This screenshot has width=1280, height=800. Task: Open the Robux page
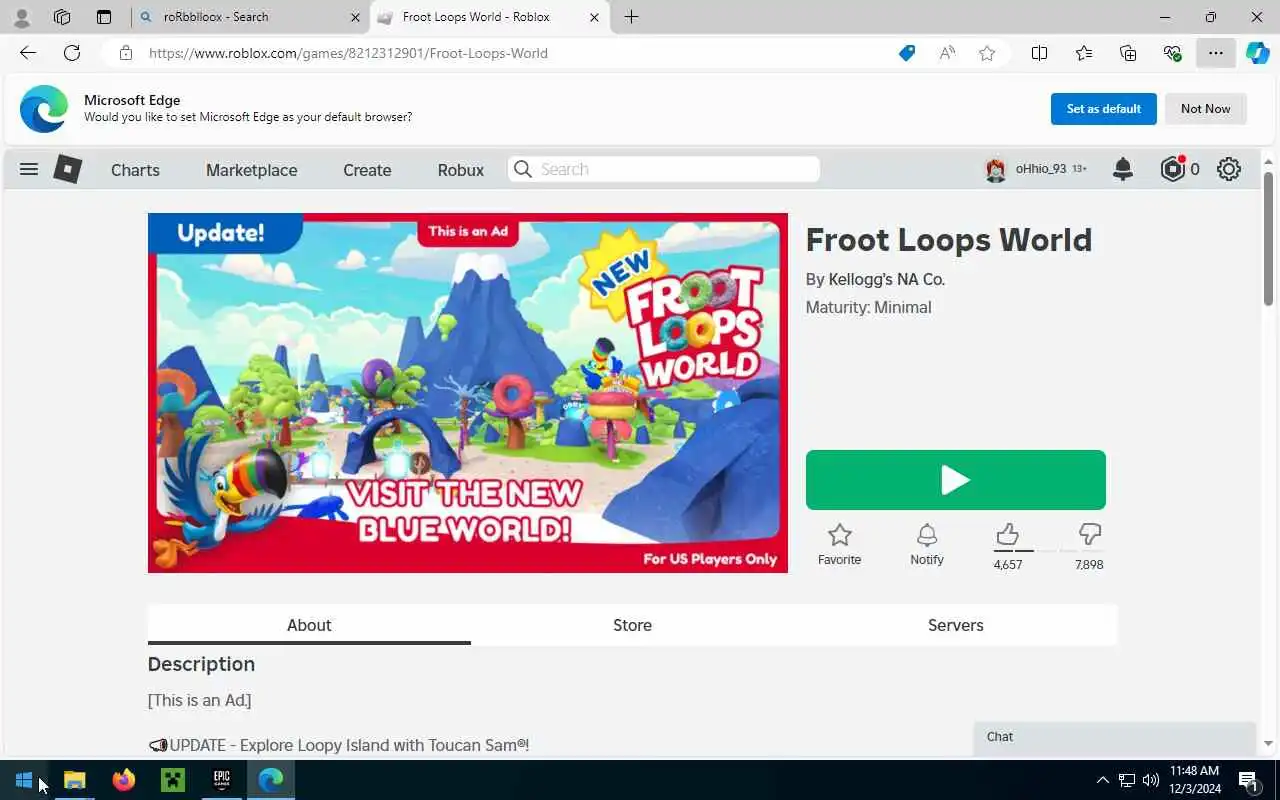pos(461,170)
